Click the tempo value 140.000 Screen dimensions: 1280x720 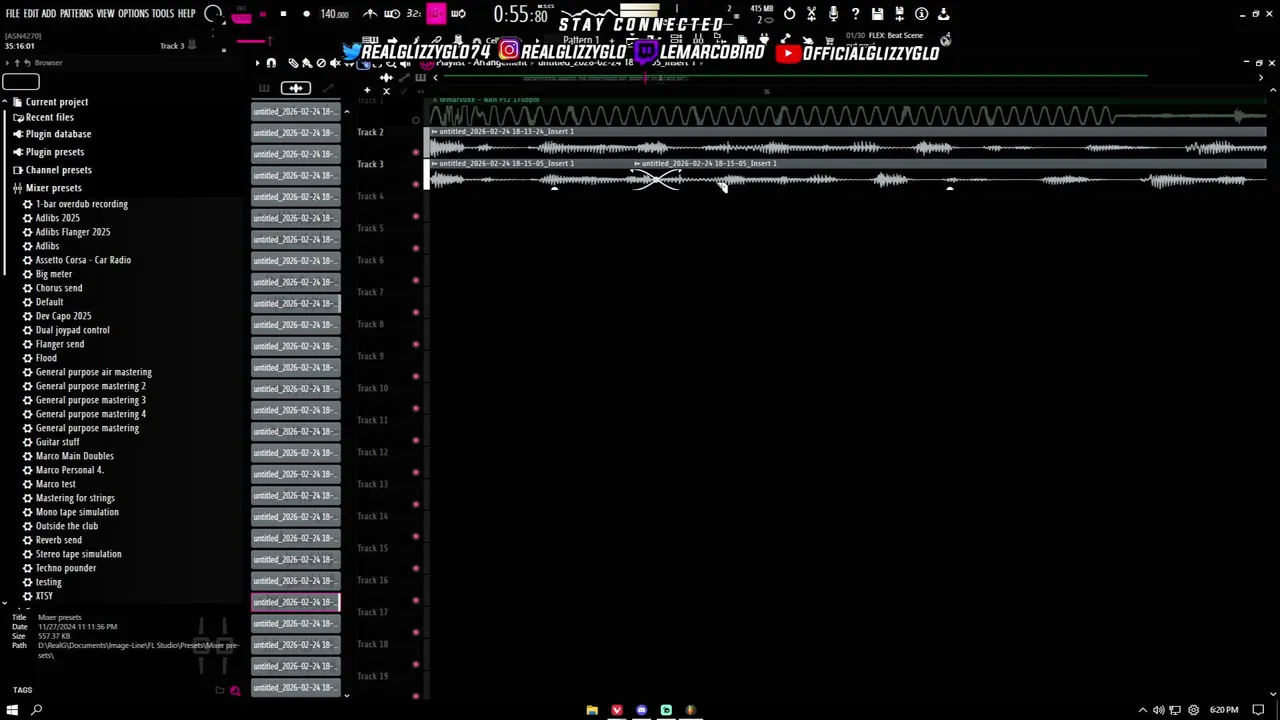pyautogui.click(x=334, y=14)
